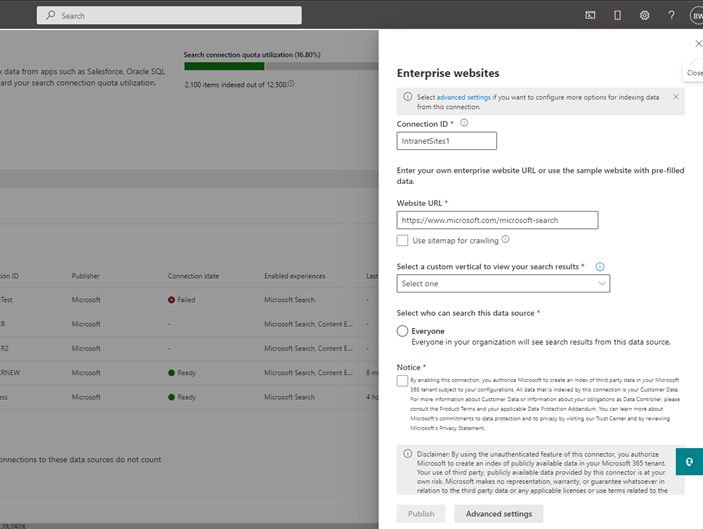Click the Connection ID input field

click(x=447, y=141)
